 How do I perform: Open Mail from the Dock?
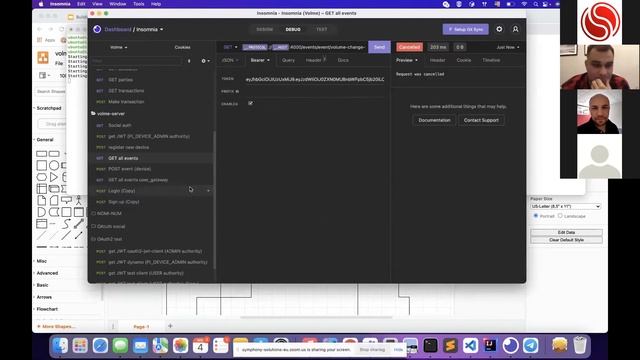tap(140, 346)
